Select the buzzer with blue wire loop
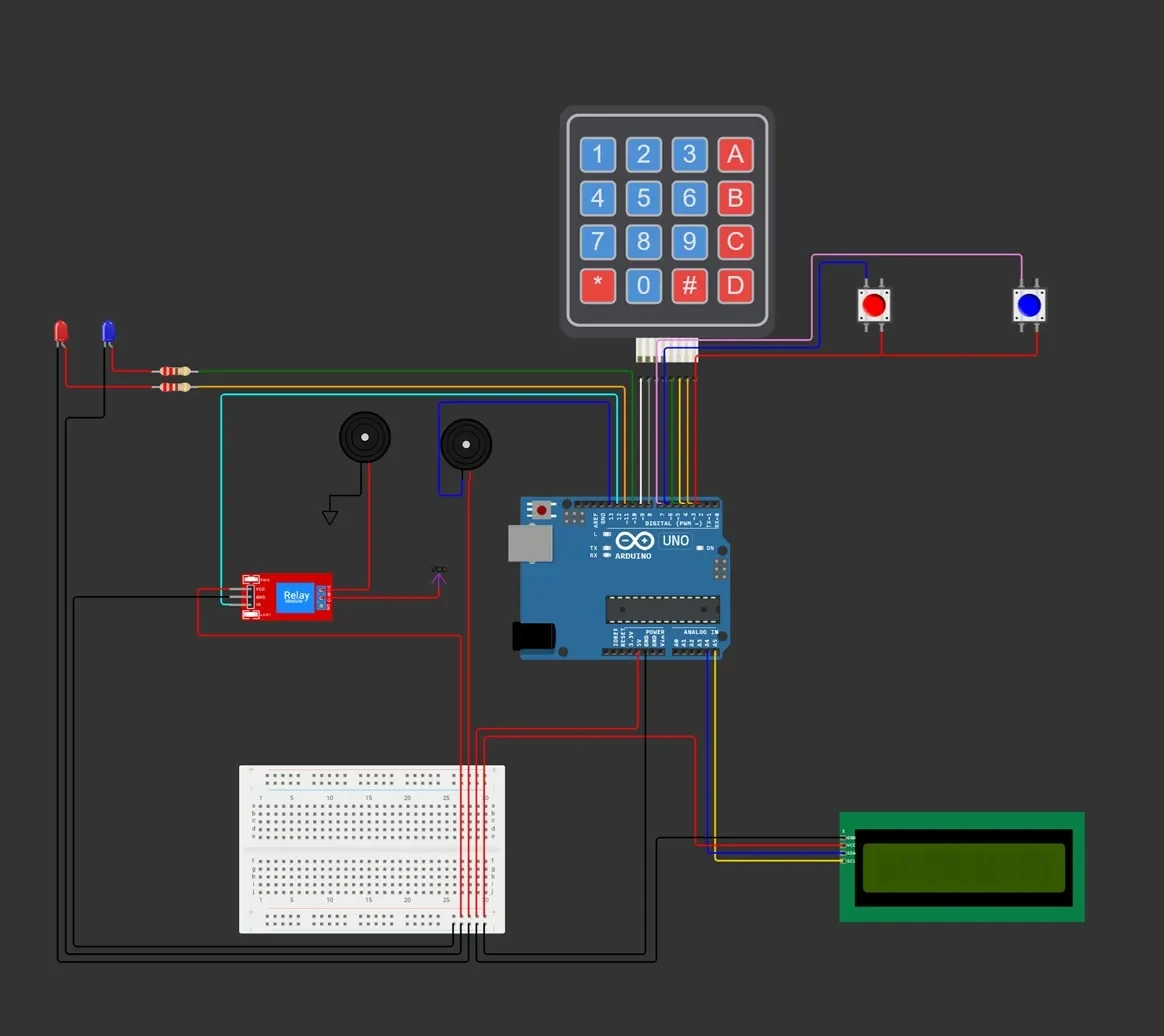Image resolution: width=1164 pixels, height=1036 pixels. (x=466, y=445)
